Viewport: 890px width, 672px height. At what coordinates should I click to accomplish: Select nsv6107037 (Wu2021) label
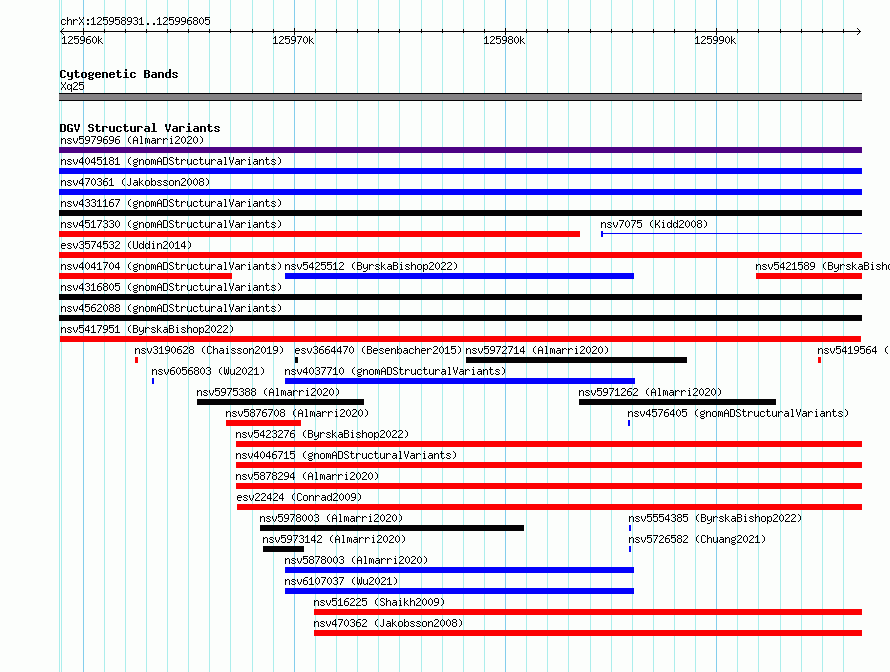click(341, 581)
